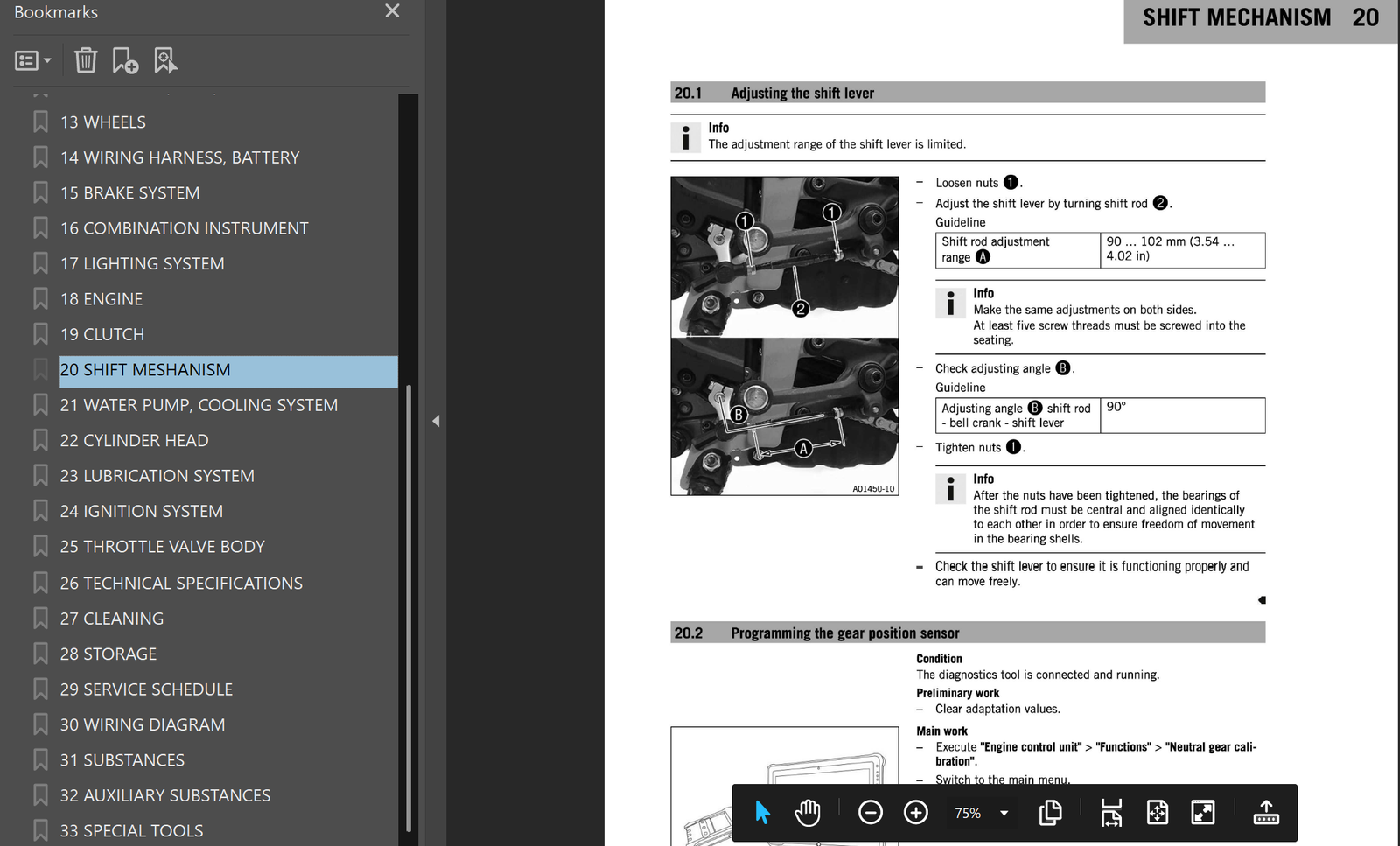Switch to the hand pan tool
The height and width of the screenshot is (846, 1400).
click(x=808, y=813)
